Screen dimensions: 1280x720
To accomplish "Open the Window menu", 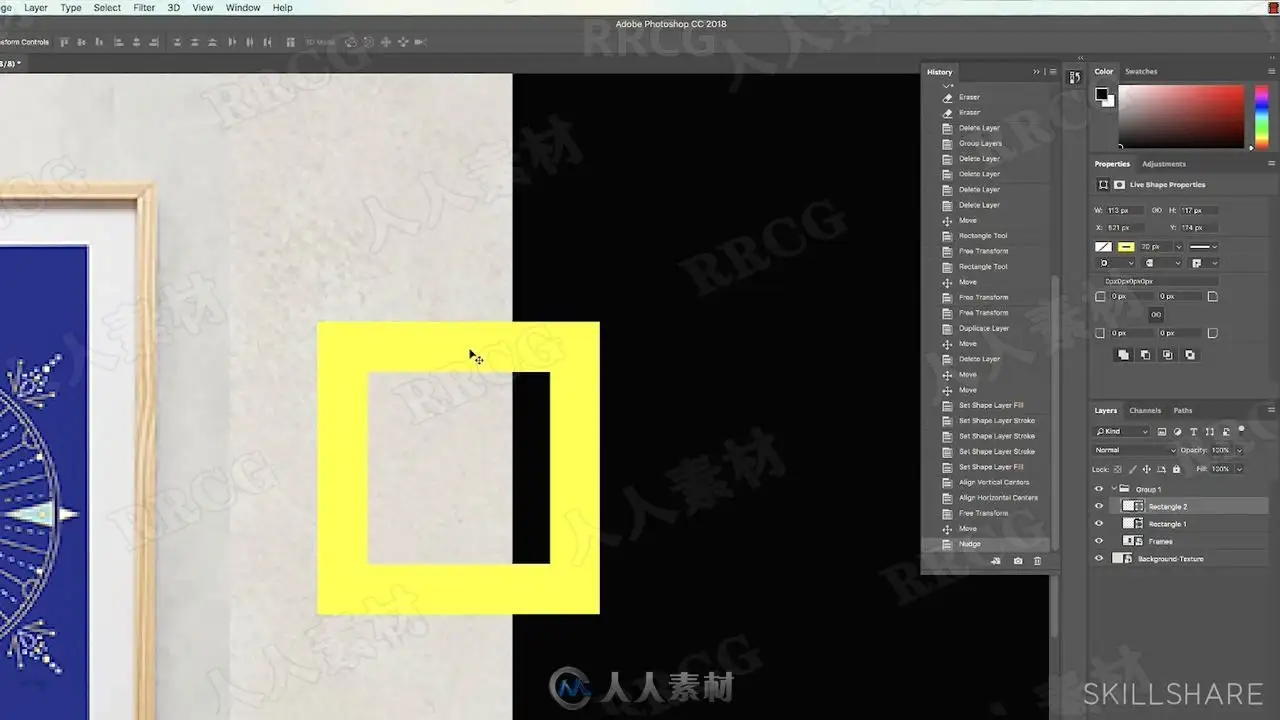I will coord(243,8).
